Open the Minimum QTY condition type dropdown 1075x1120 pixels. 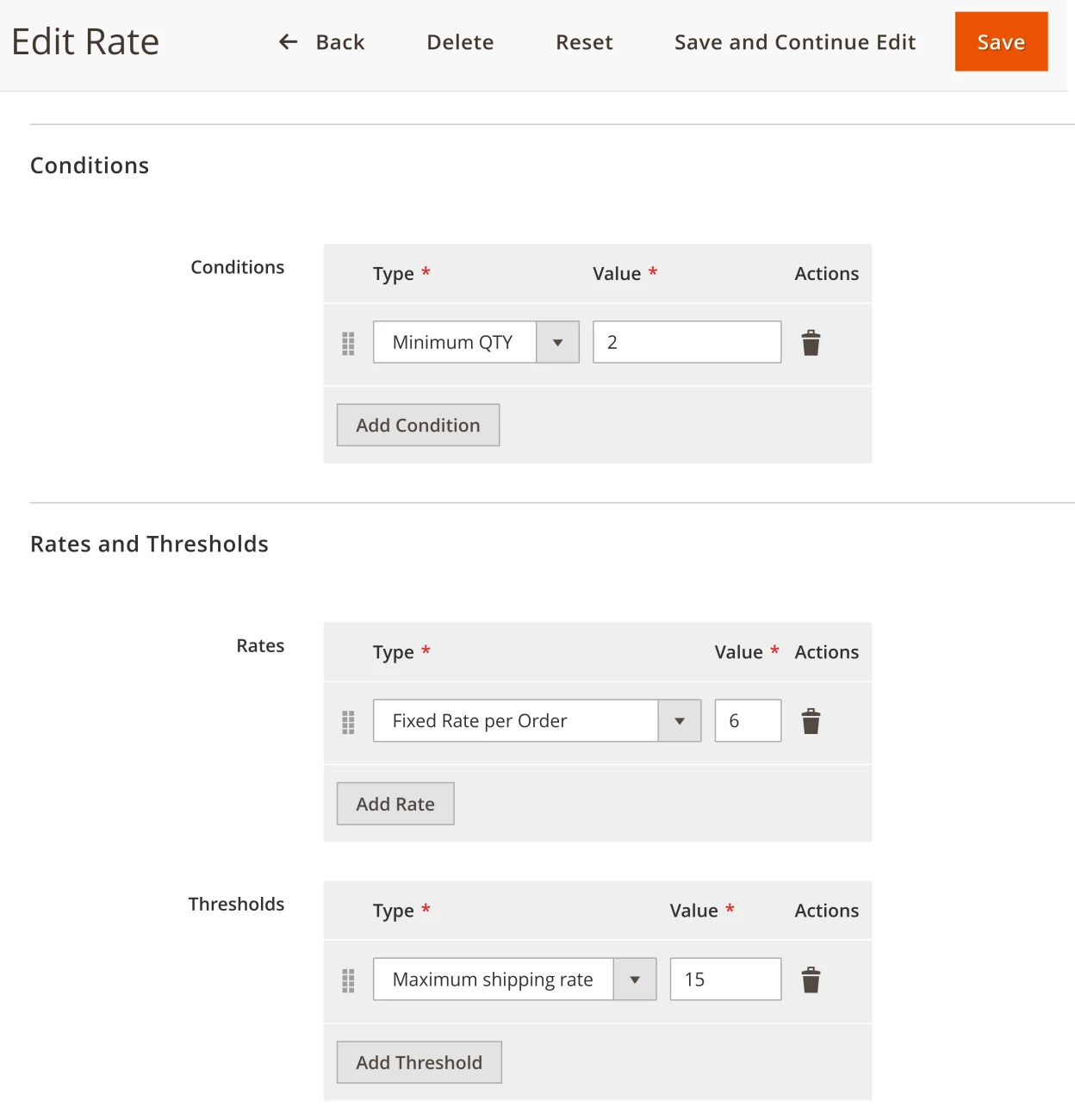(558, 342)
